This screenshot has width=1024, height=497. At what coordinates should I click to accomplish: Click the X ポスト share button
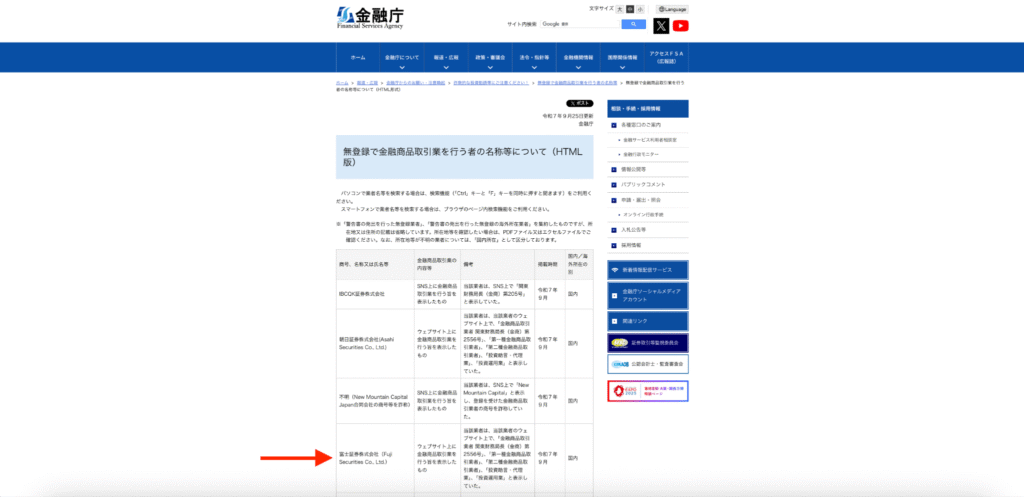tap(580, 103)
